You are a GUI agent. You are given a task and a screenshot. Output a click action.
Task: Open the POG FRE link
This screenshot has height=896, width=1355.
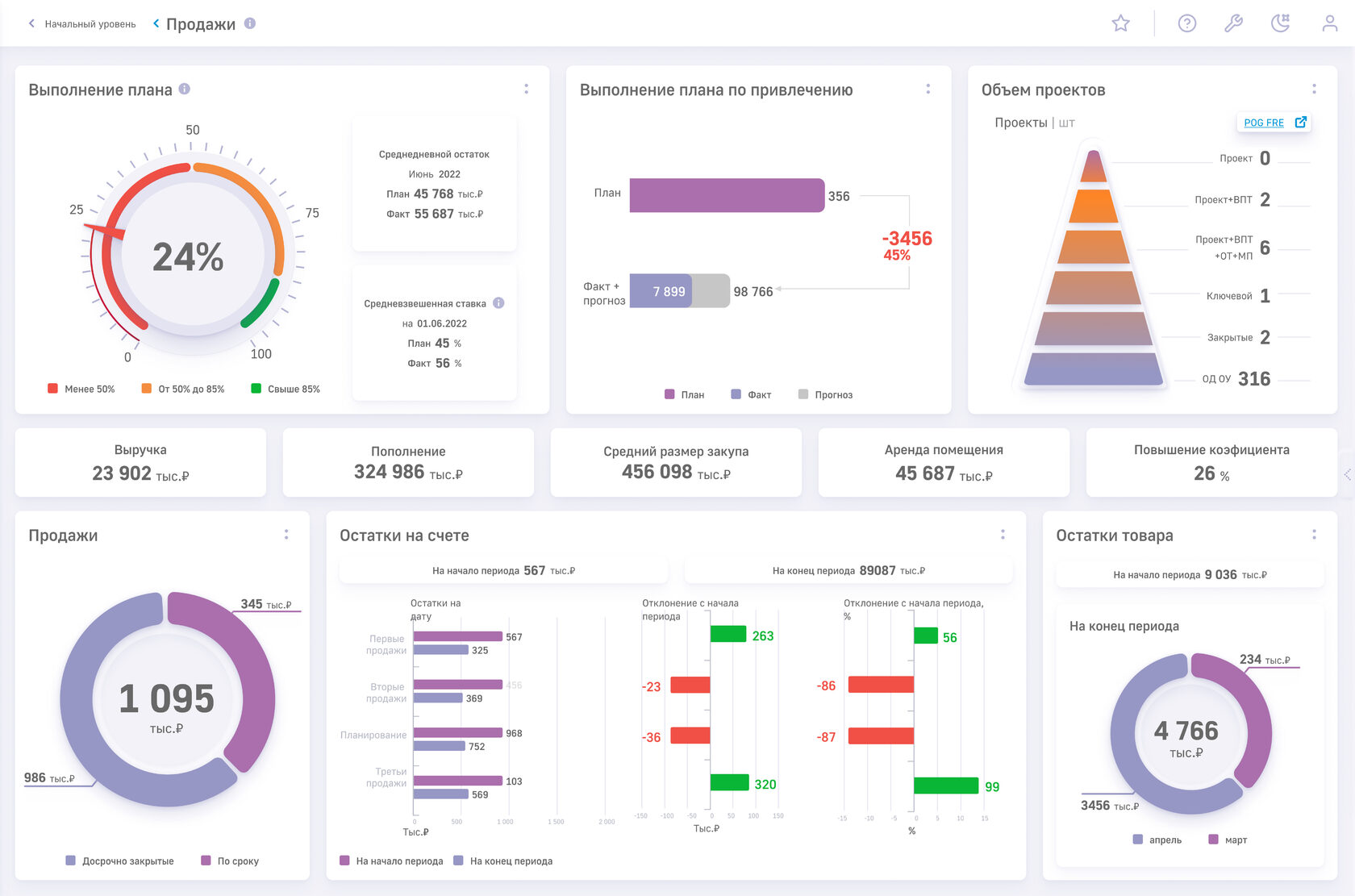click(x=1263, y=123)
